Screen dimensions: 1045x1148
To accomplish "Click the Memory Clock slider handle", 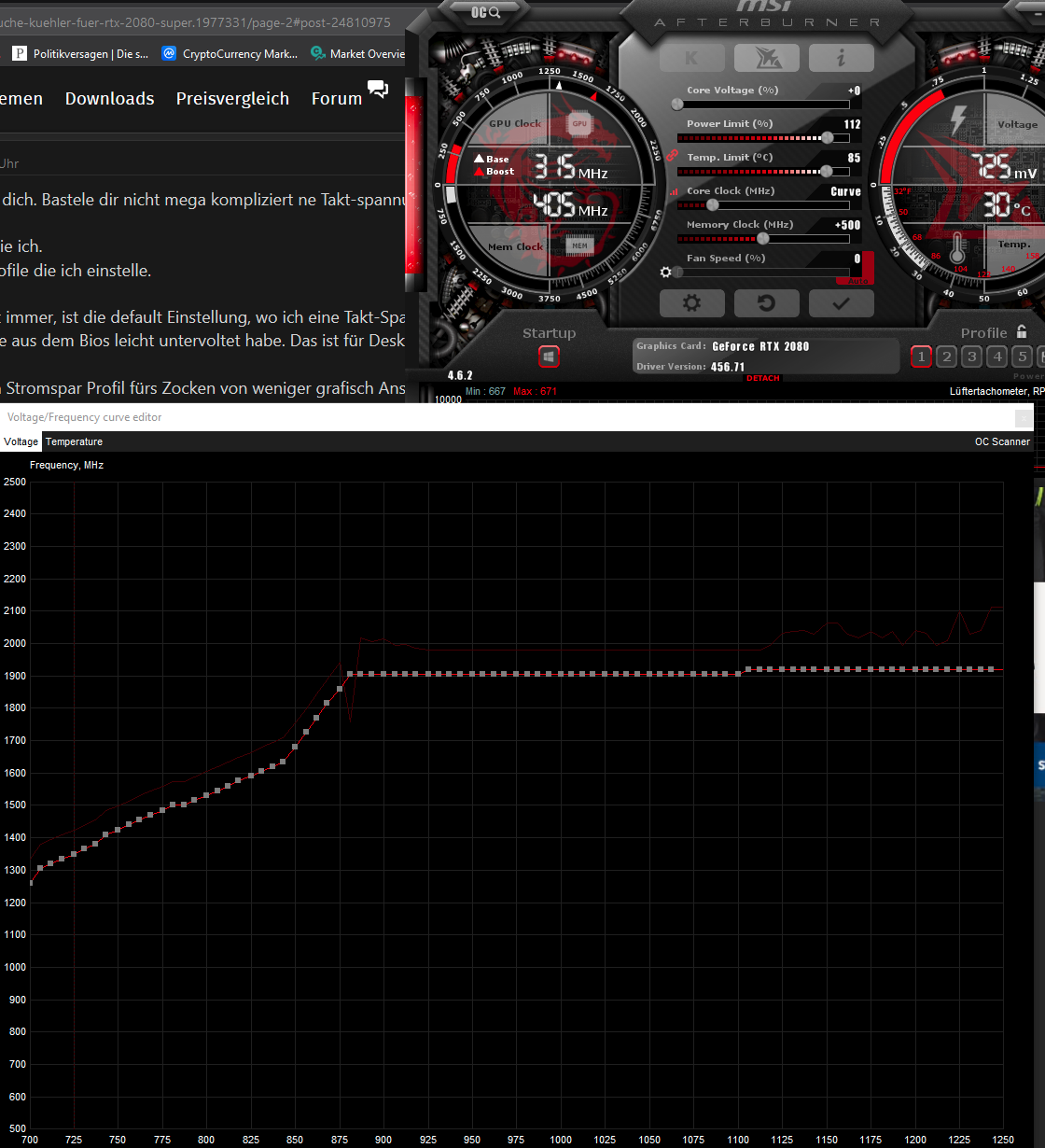I will click(763, 238).
